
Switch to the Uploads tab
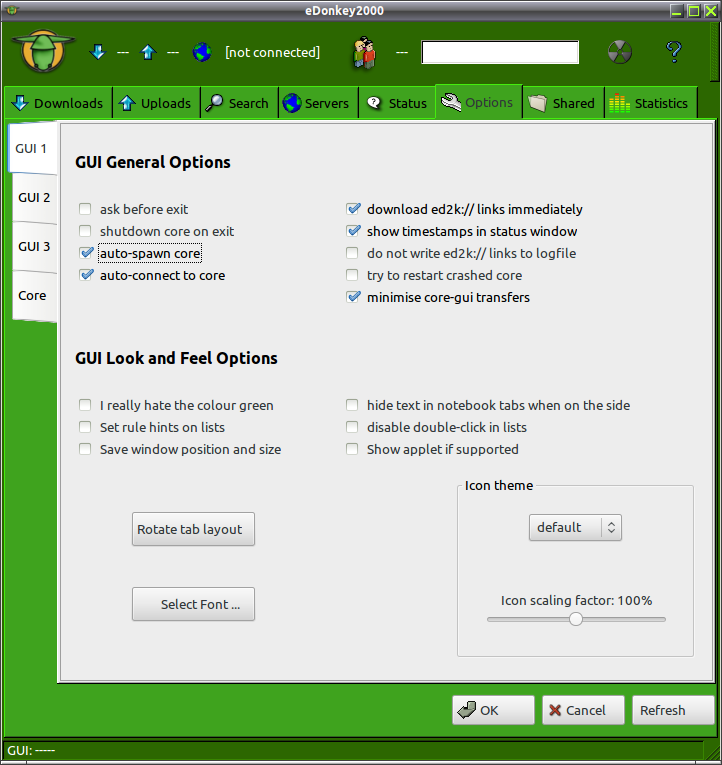point(157,103)
